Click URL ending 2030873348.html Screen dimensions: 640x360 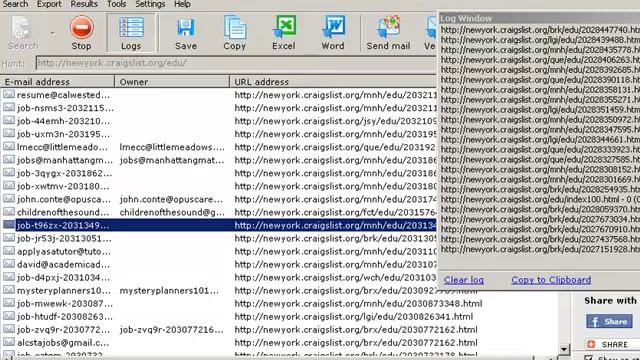[x=358, y=304]
